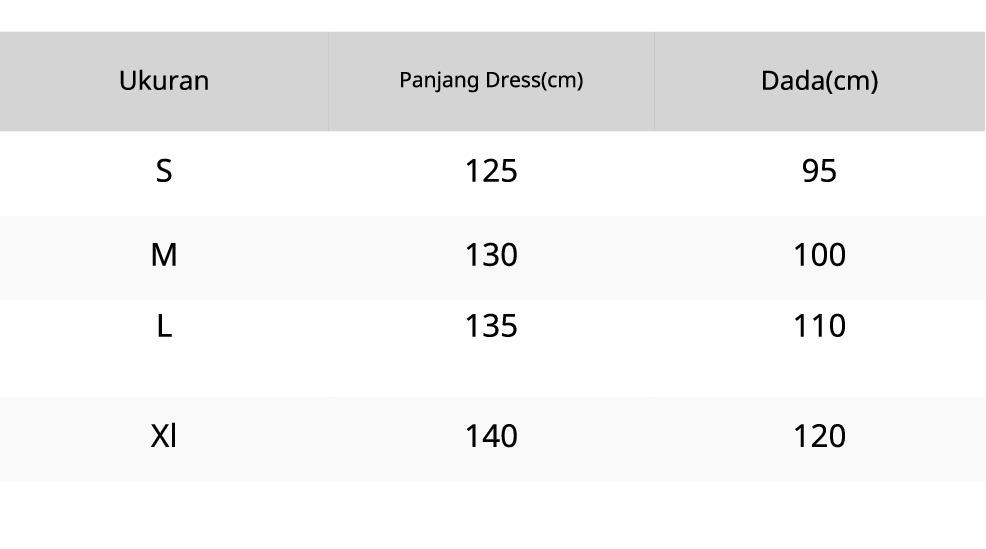Select dress length value 130
Viewport: 986px width, 549px height.
(491, 255)
